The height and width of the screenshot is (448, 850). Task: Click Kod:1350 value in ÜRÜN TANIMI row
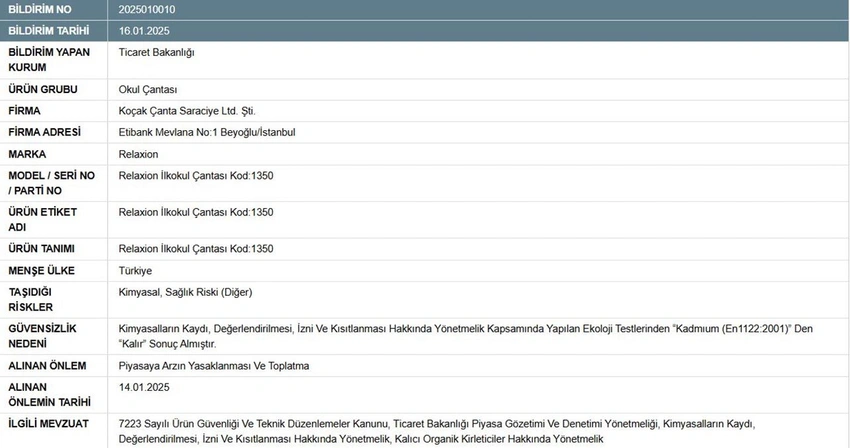(196, 249)
